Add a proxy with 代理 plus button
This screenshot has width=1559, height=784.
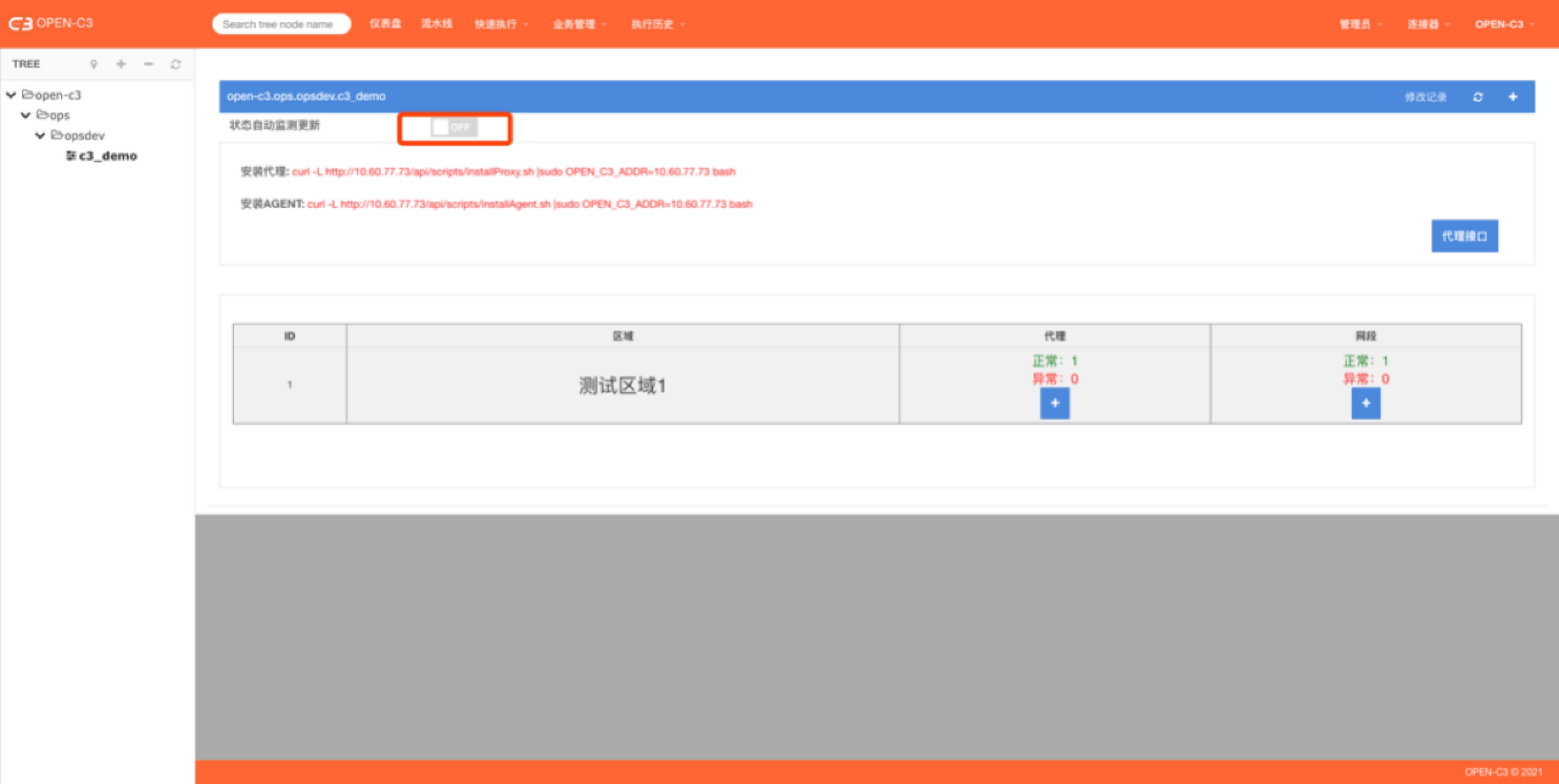pos(1055,403)
